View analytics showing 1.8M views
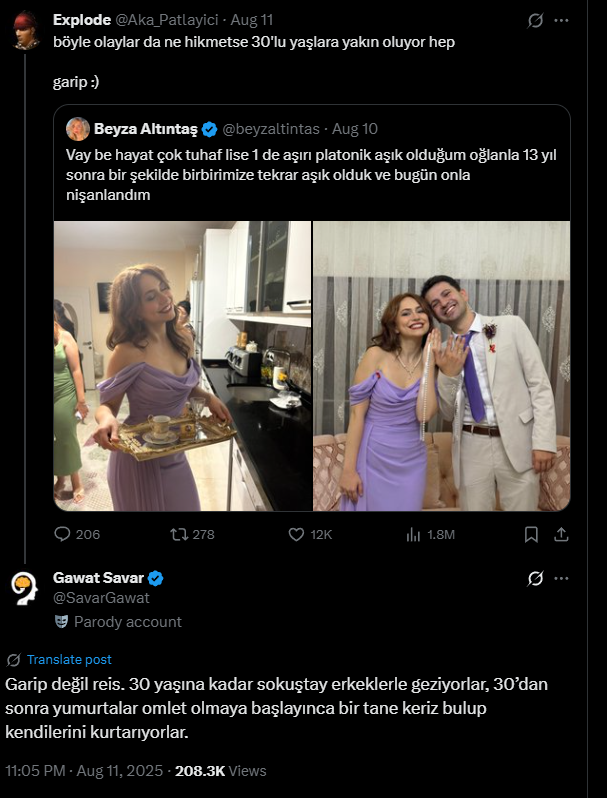Screen dimensions: 607x798 tap(414, 534)
